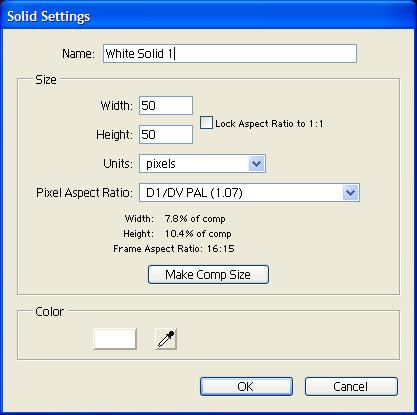Open the white color swatch
Viewport: 417px width, 415px height.
point(115,339)
